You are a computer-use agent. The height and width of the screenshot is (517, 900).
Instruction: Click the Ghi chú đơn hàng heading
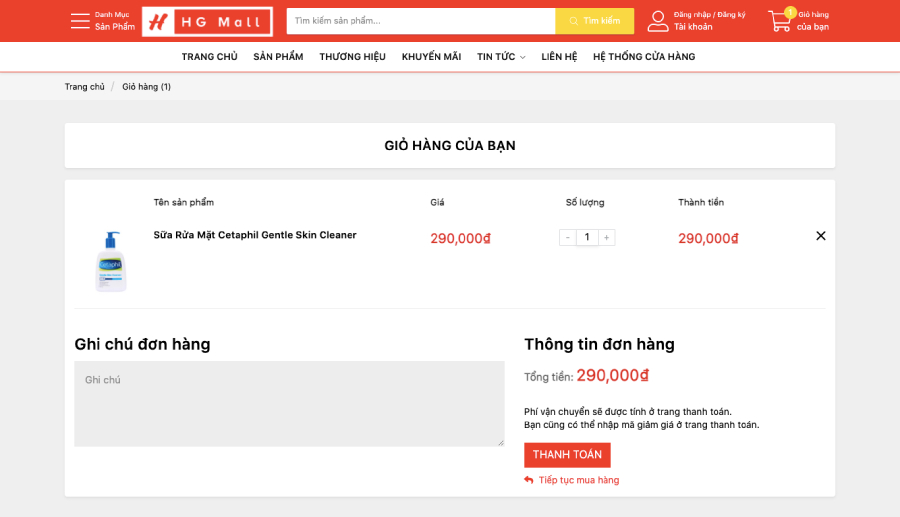tap(142, 344)
